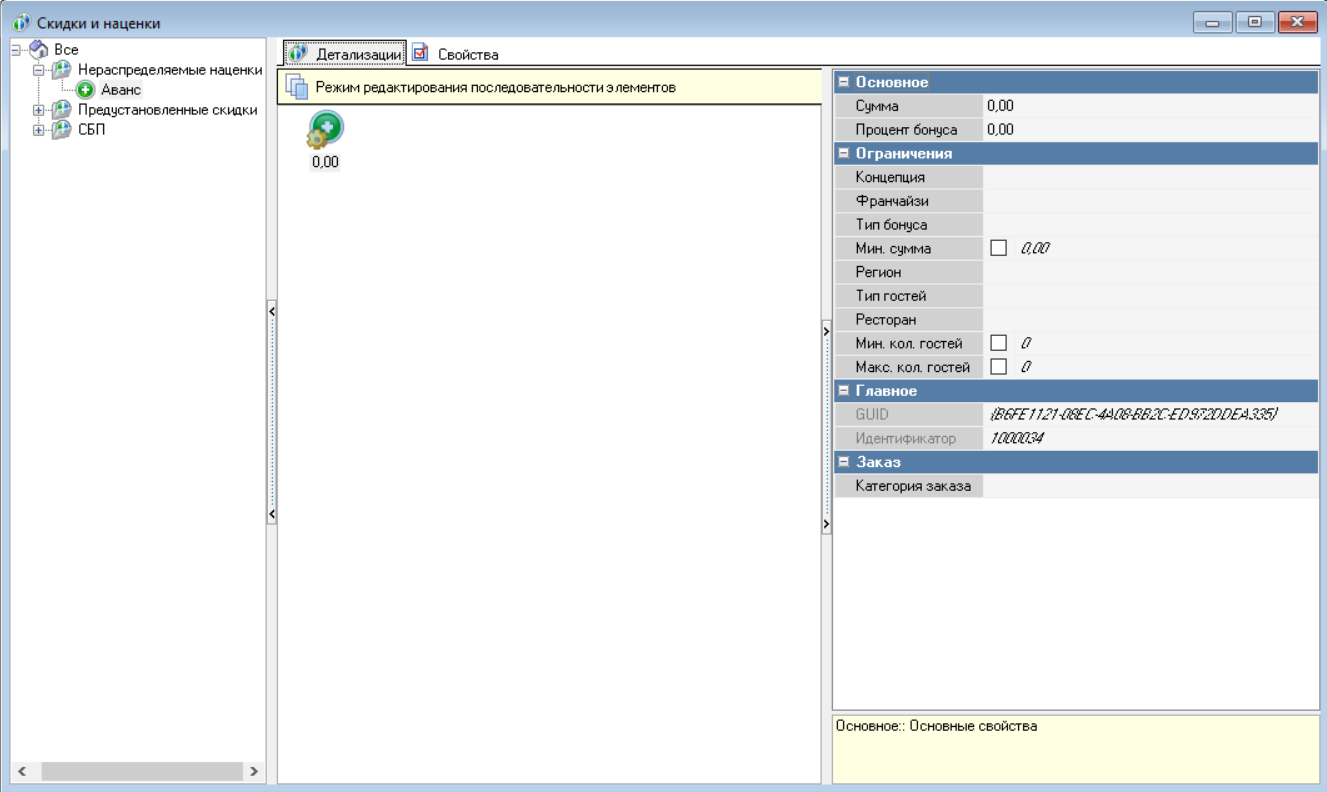
Task: Click the Предустановленные скидки folder icon
Action: click(x=62, y=110)
